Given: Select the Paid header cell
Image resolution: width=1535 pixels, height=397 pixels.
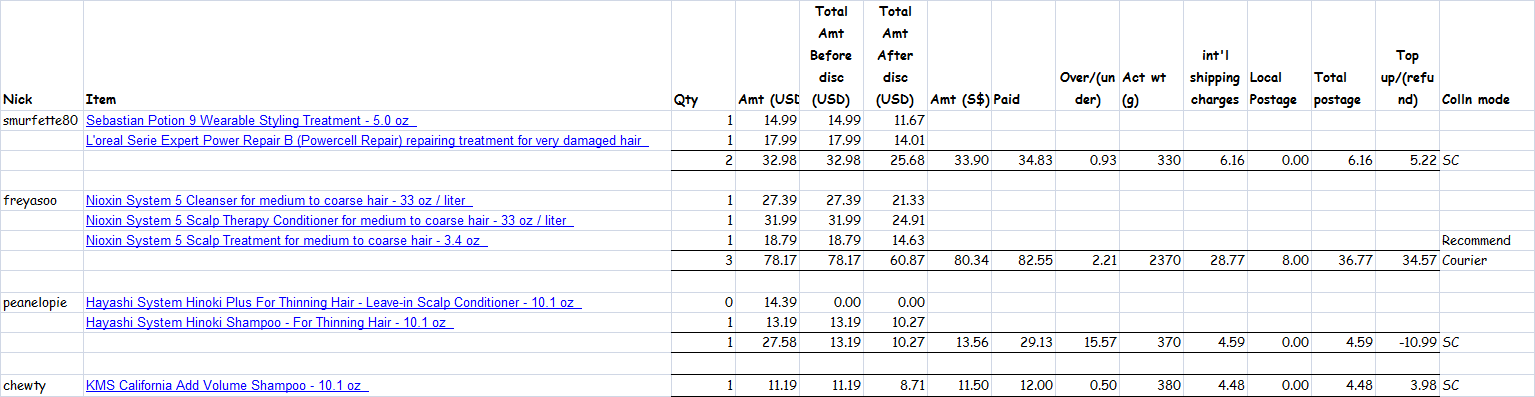Looking at the screenshot, I should (1024, 55).
